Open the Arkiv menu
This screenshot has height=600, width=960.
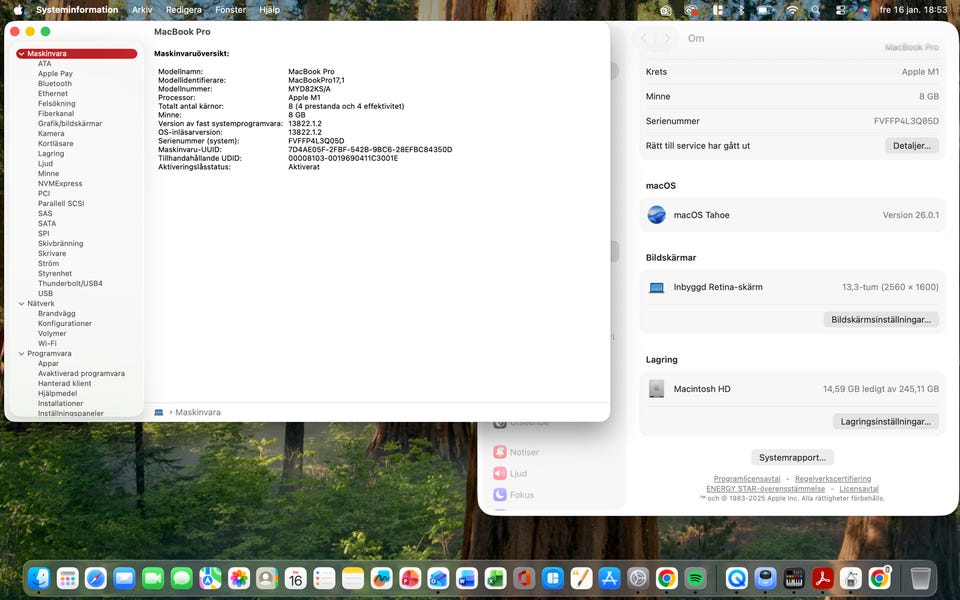tap(142, 10)
